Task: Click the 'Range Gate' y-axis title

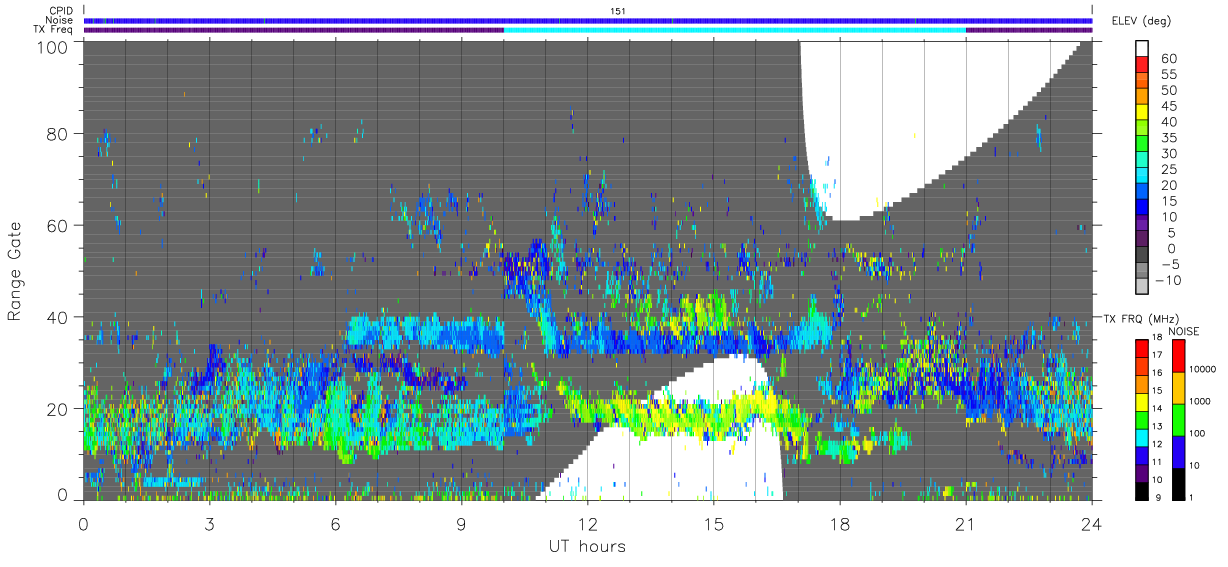Action: (15, 271)
